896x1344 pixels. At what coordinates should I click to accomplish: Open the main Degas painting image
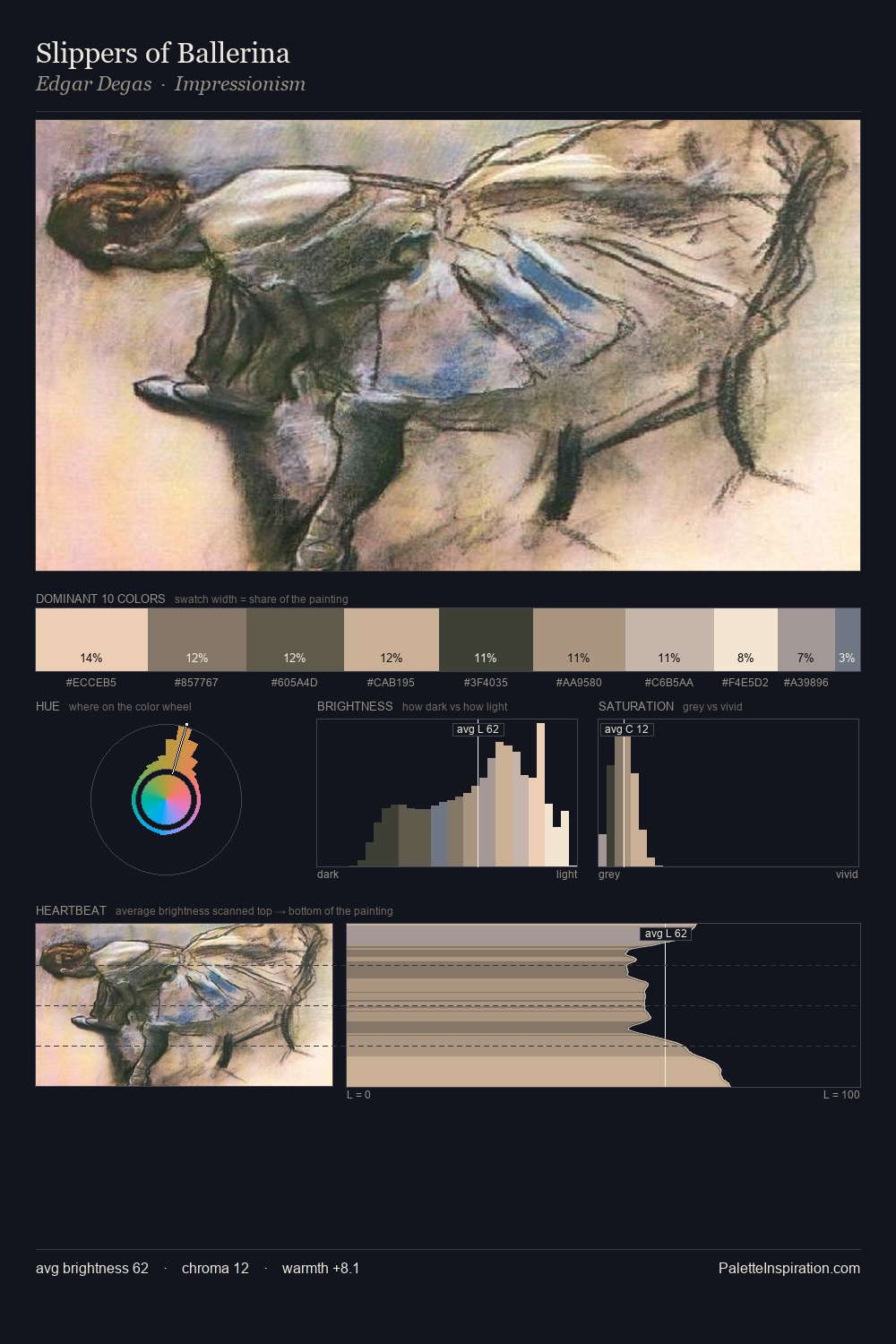(448, 346)
